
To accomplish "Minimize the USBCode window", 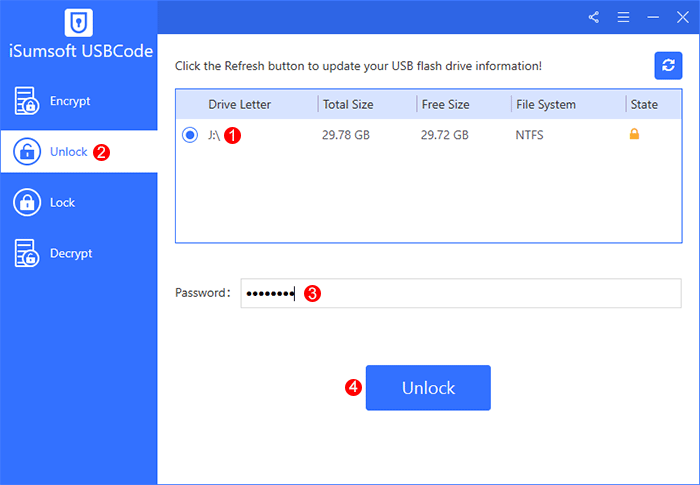I will (653, 17).
